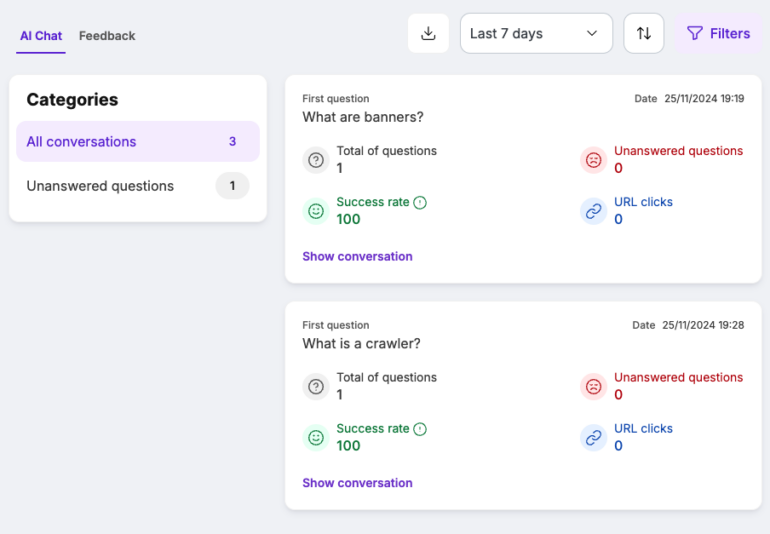The image size is (770, 534).
Task: Open the Last 7 days dropdown
Action: [x=536, y=33]
